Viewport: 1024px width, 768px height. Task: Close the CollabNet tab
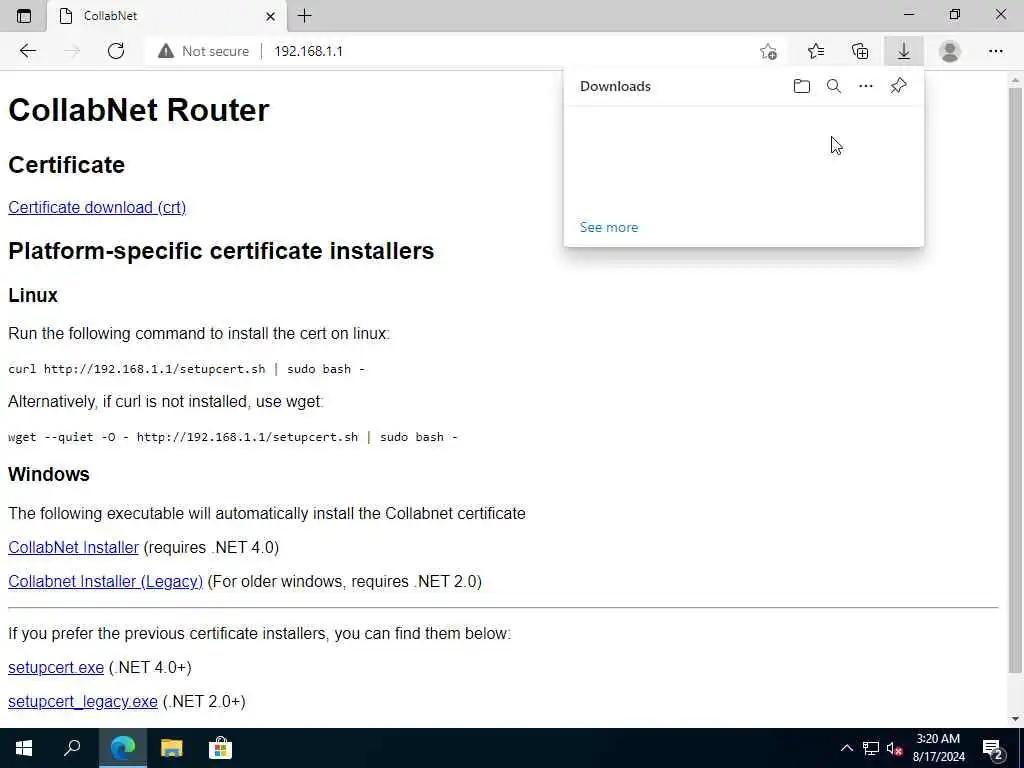click(270, 16)
